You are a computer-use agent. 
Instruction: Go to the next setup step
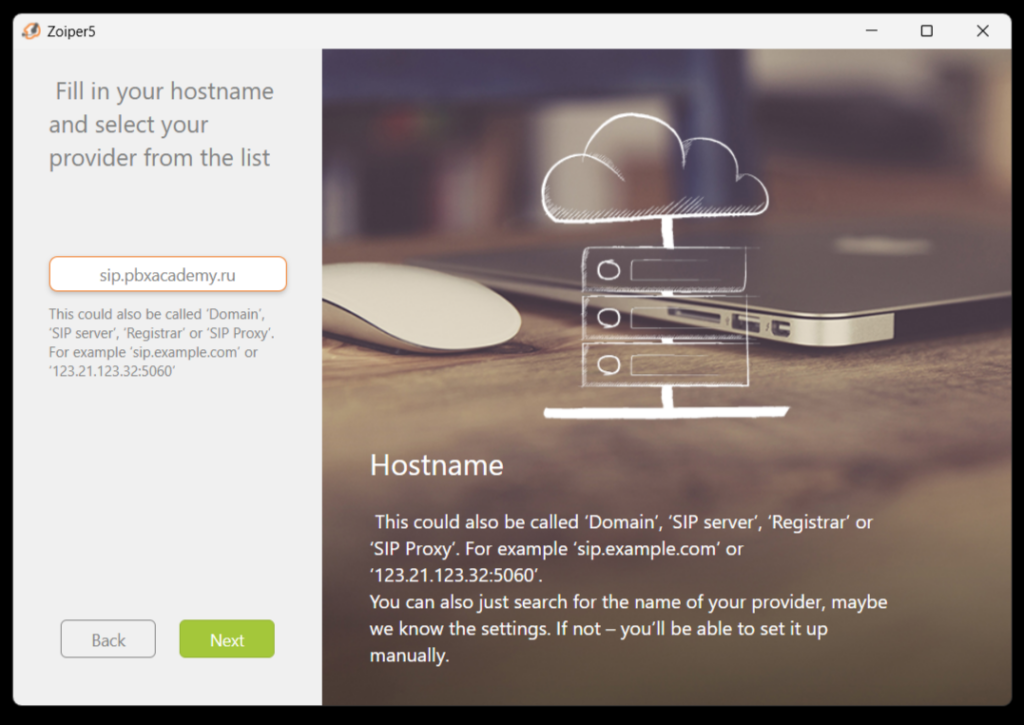[227, 639]
